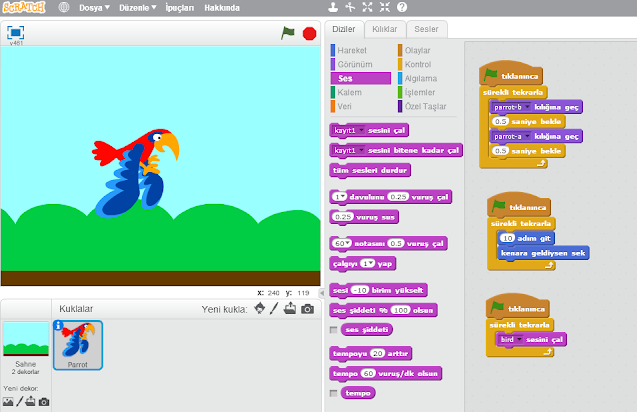637x412 pixels.
Task: Paint a new sprite
Action: 274,308
